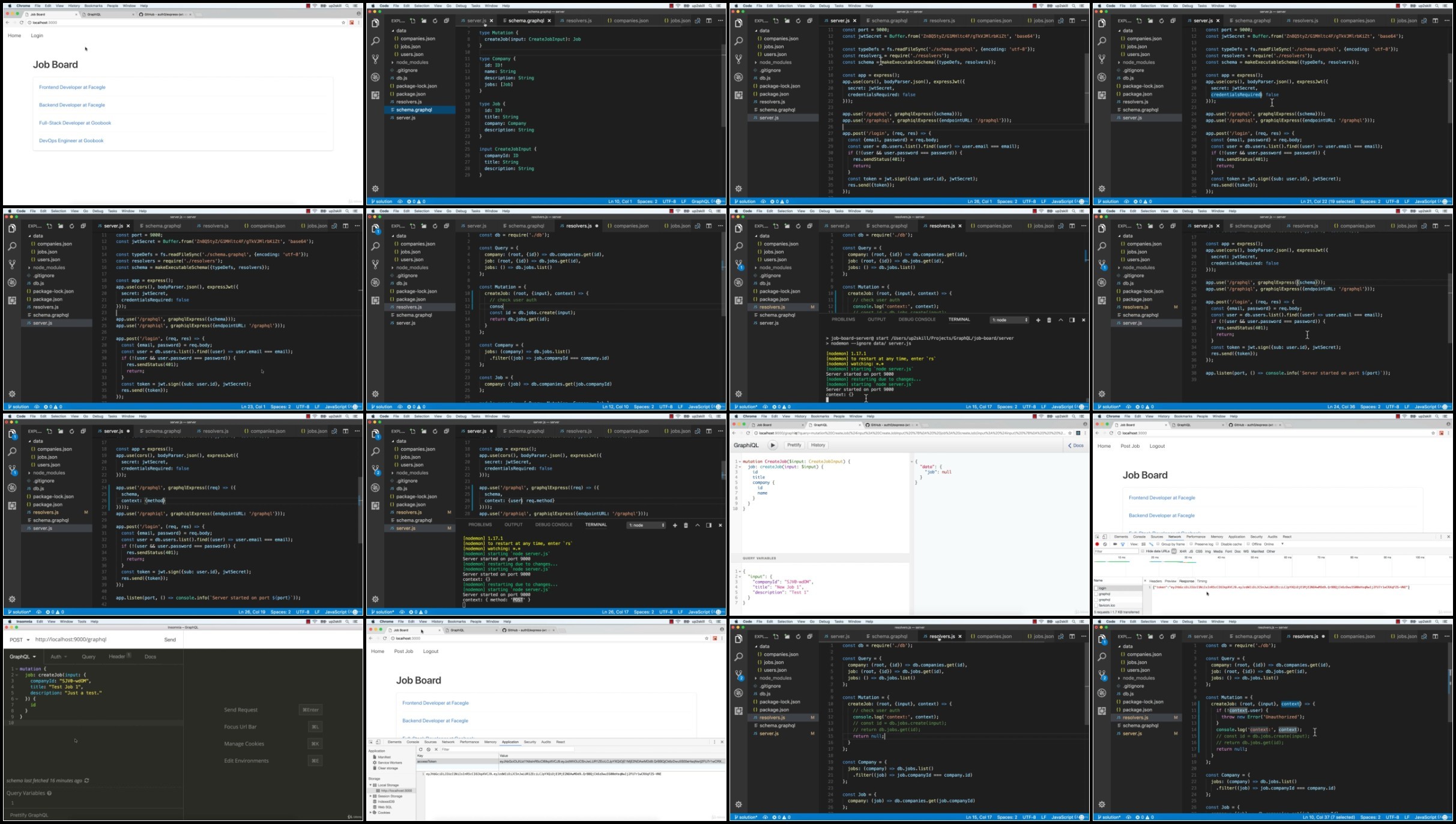Click the Prettify button in GraphiQL
1456x824 pixels.
pyautogui.click(x=794, y=445)
